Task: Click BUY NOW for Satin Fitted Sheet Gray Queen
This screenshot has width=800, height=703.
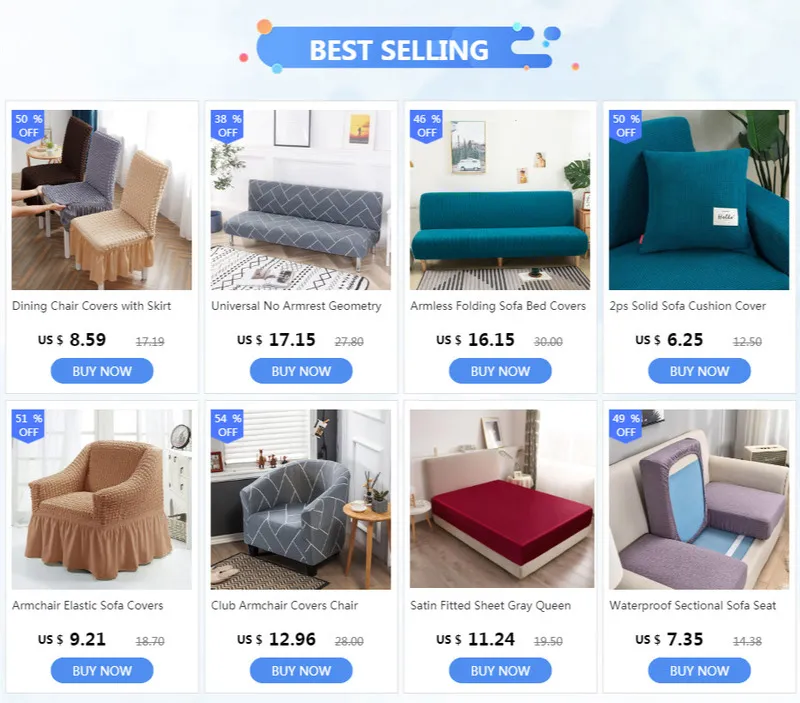Action: [500, 670]
